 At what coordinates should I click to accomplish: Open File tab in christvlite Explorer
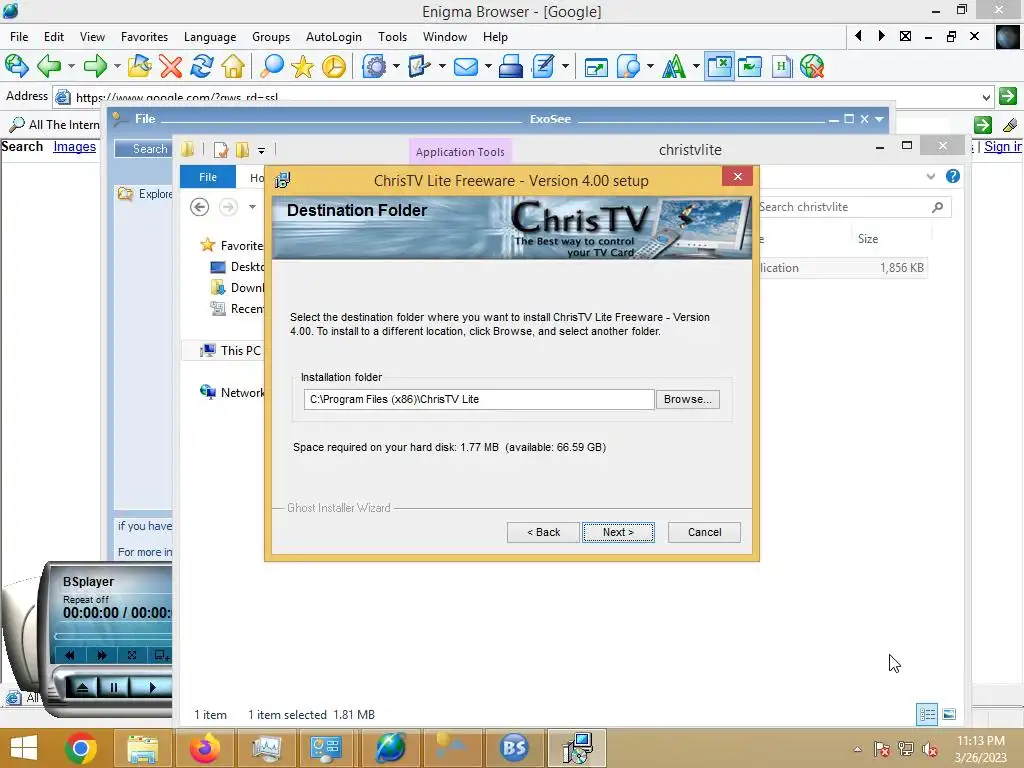(x=208, y=177)
